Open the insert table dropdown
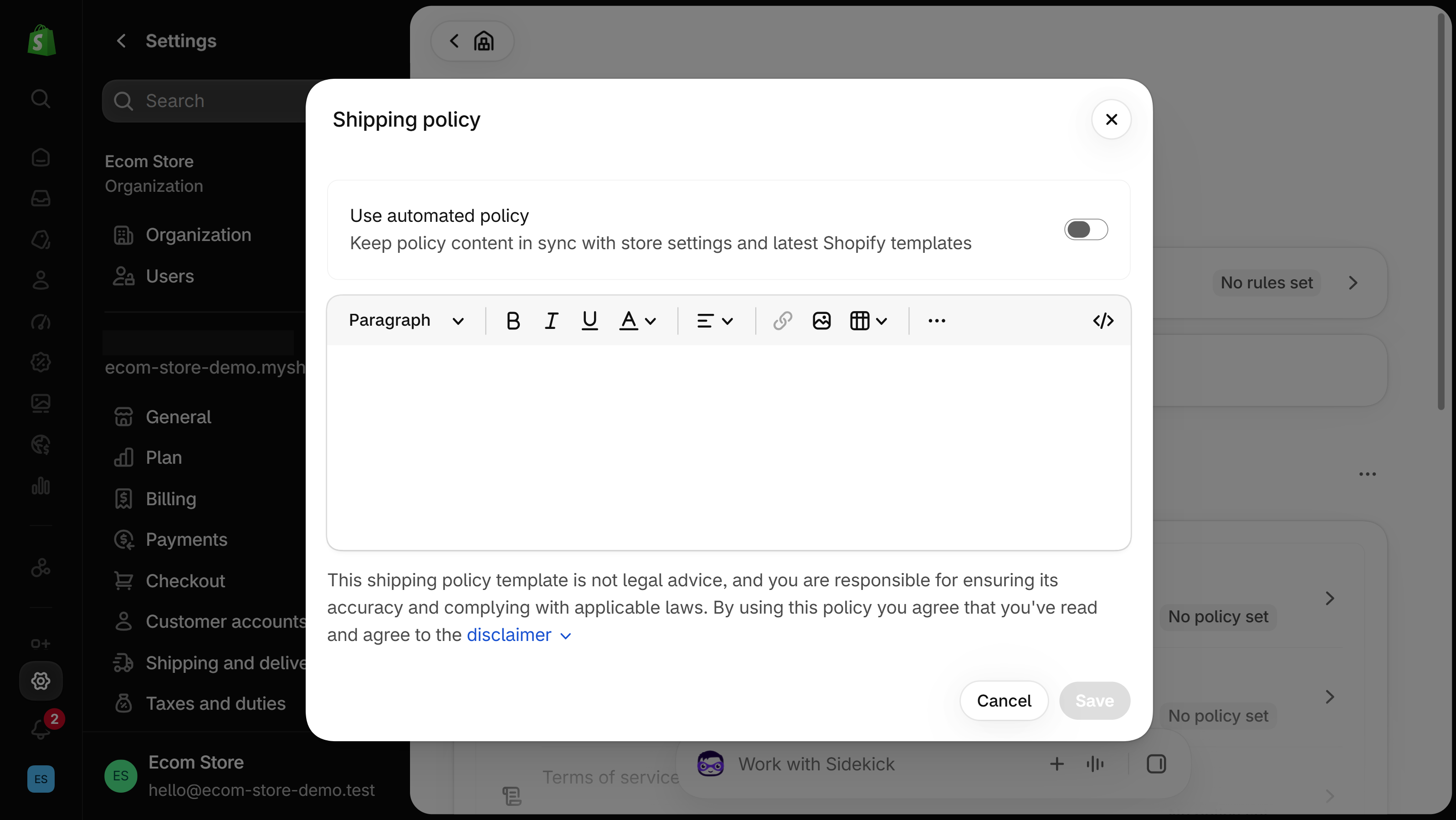 pos(868,320)
